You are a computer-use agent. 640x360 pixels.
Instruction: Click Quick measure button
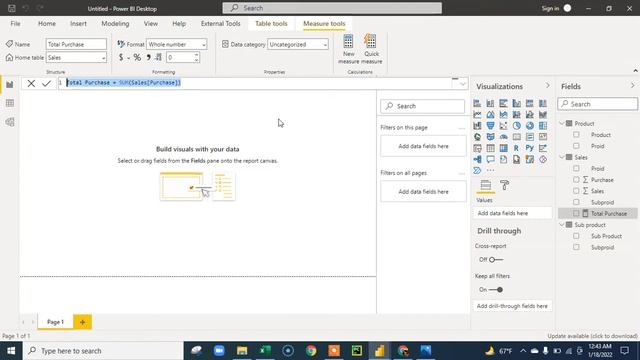pos(371,49)
